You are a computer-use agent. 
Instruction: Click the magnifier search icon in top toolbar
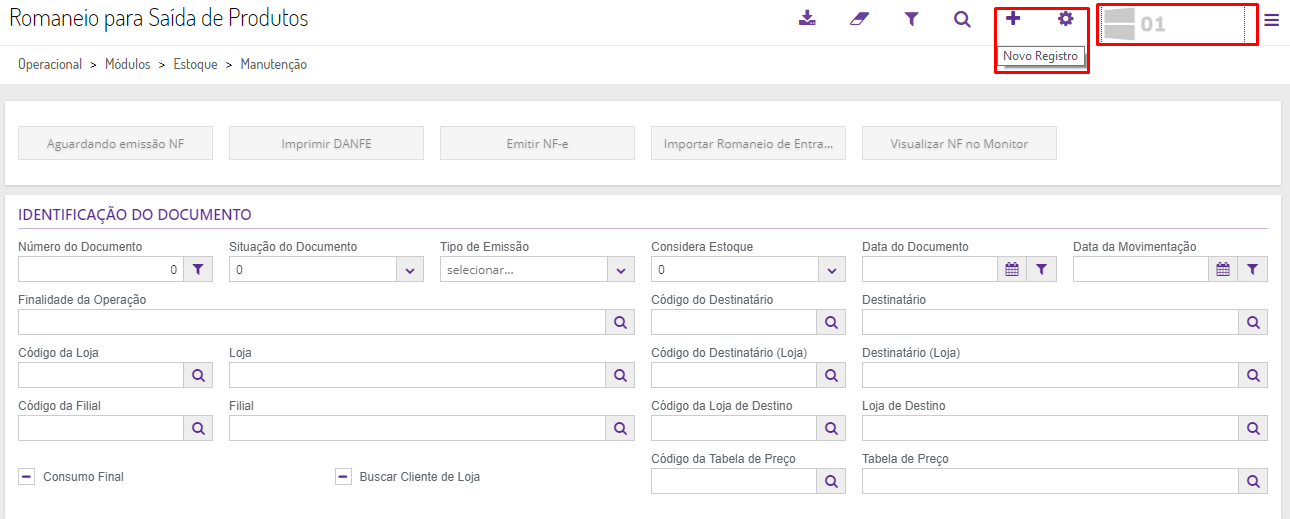(962, 19)
